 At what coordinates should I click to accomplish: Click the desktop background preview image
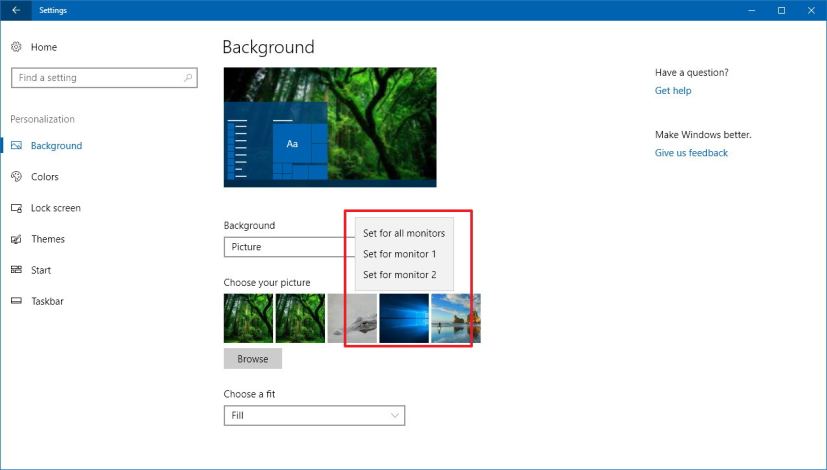tap(330, 127)
